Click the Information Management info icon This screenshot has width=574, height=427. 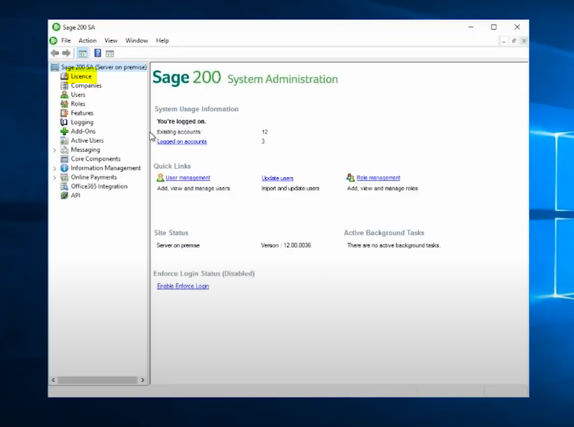point(64,168)
